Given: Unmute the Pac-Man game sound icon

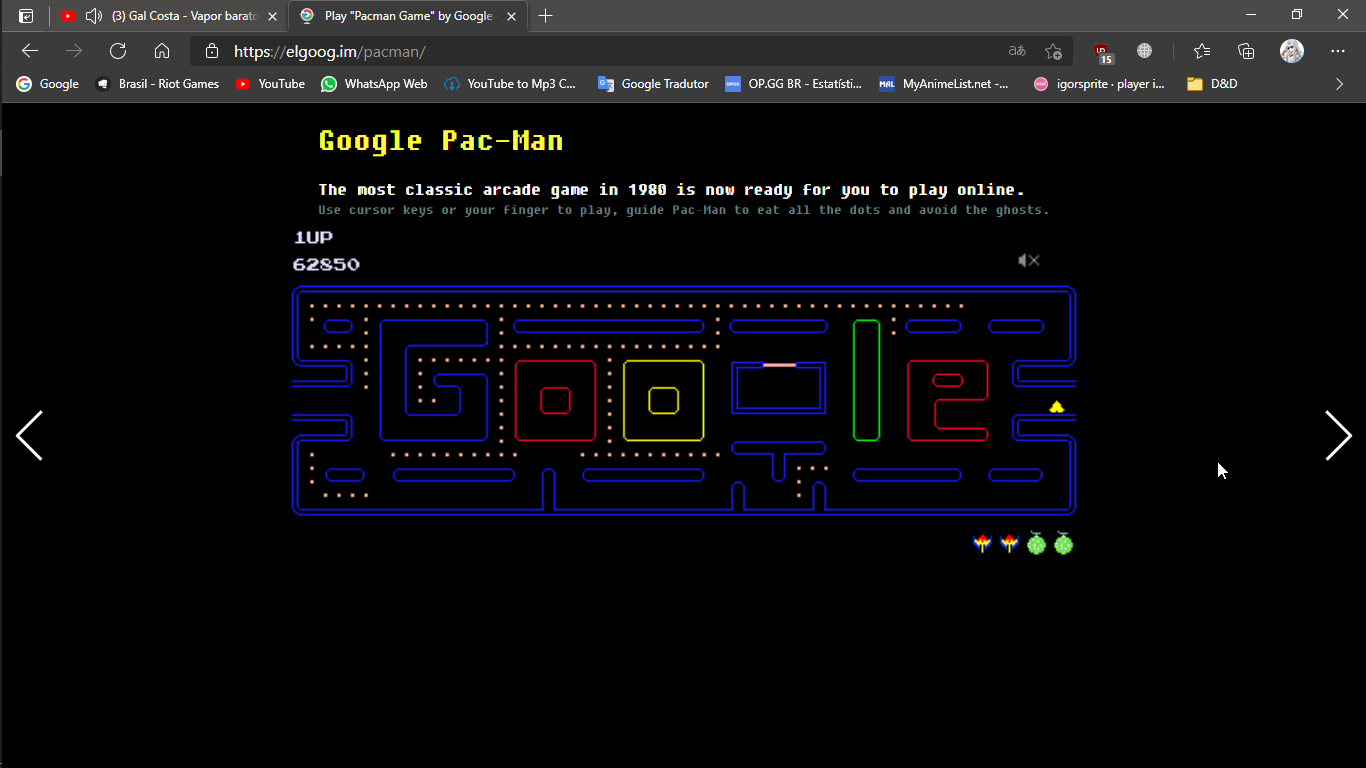Looking at the screenshot, I should click(x=1029, y=260).
